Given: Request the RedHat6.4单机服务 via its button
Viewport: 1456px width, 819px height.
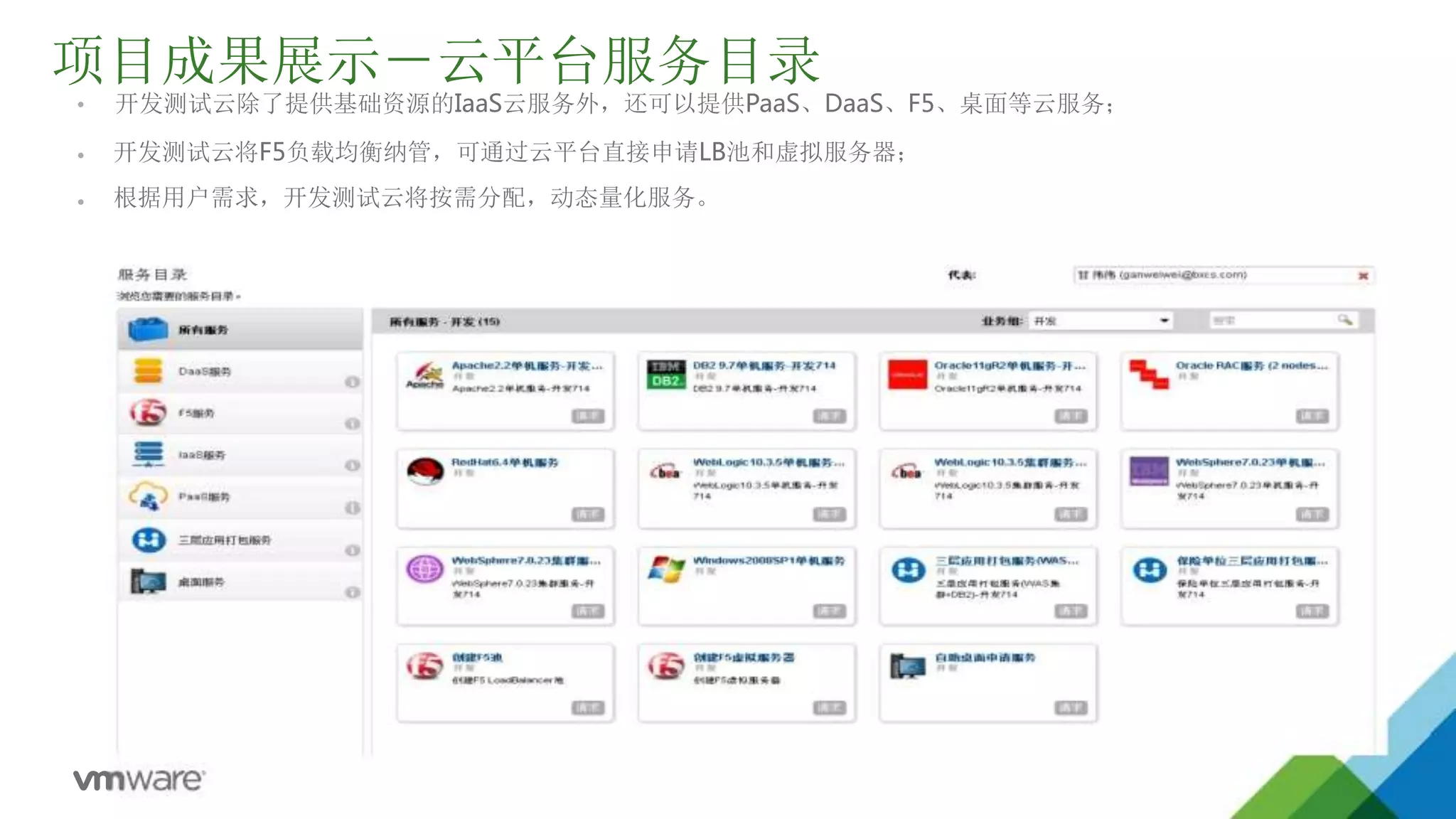Looking at the screenshot, I should (588, 513).
